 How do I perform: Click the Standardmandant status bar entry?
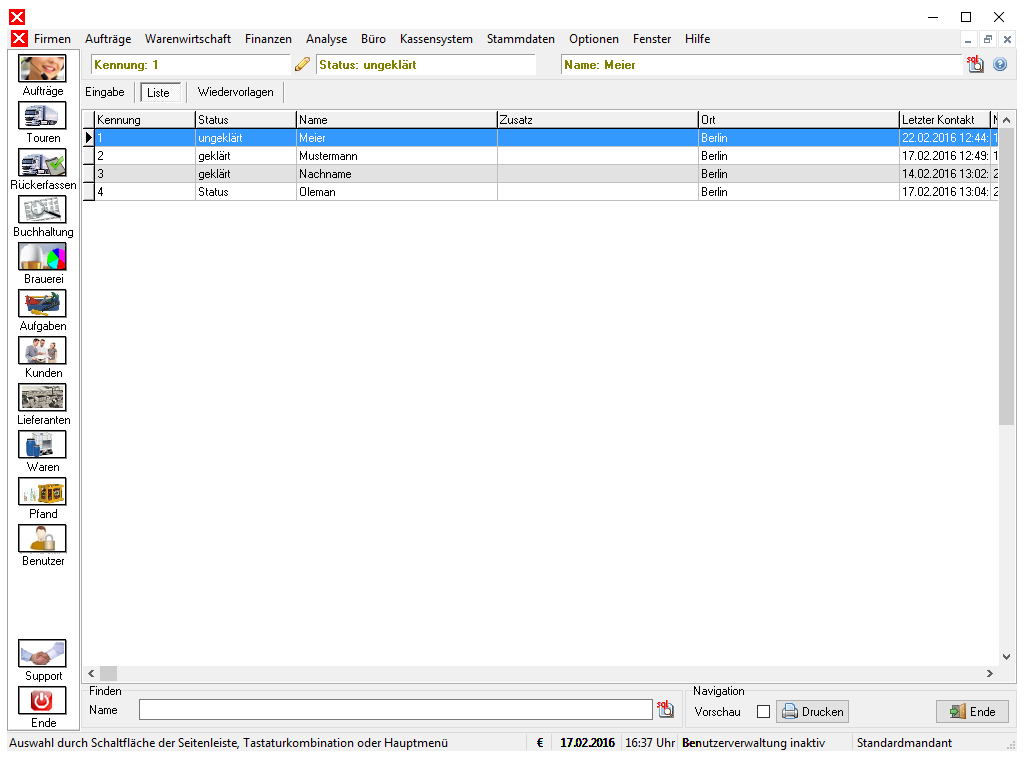[904, 743]
